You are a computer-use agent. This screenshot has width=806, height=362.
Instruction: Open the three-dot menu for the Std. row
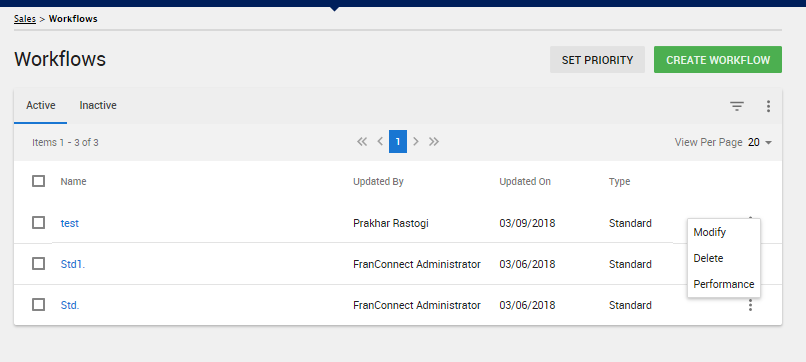pyautogui.click(x=750, y=305)
